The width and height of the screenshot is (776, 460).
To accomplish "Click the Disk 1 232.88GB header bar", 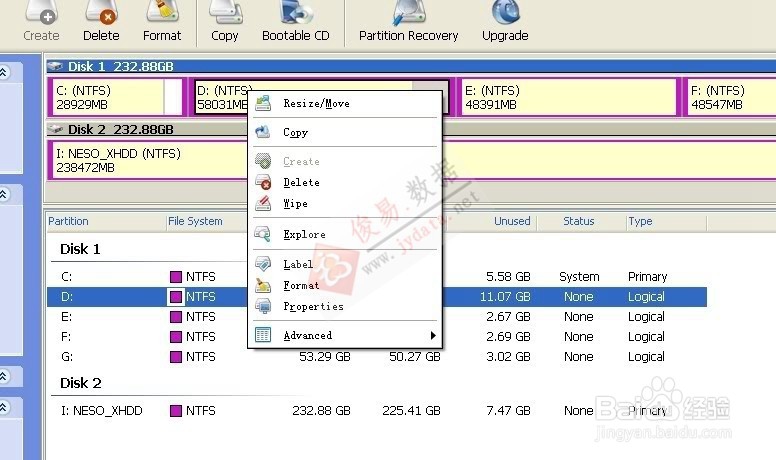I will tap(411, 66).
